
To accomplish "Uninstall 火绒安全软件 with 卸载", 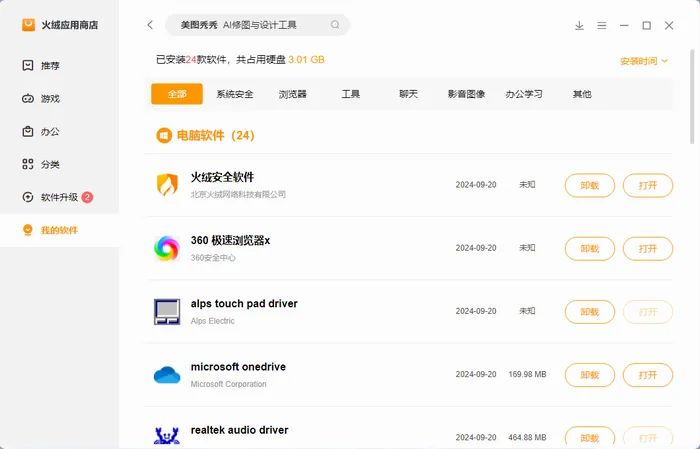I will pos(590,185).
